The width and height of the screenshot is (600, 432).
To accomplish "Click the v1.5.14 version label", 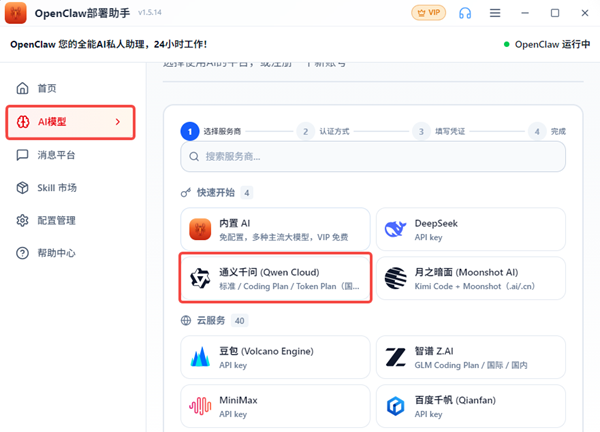I will pos(150,13).
